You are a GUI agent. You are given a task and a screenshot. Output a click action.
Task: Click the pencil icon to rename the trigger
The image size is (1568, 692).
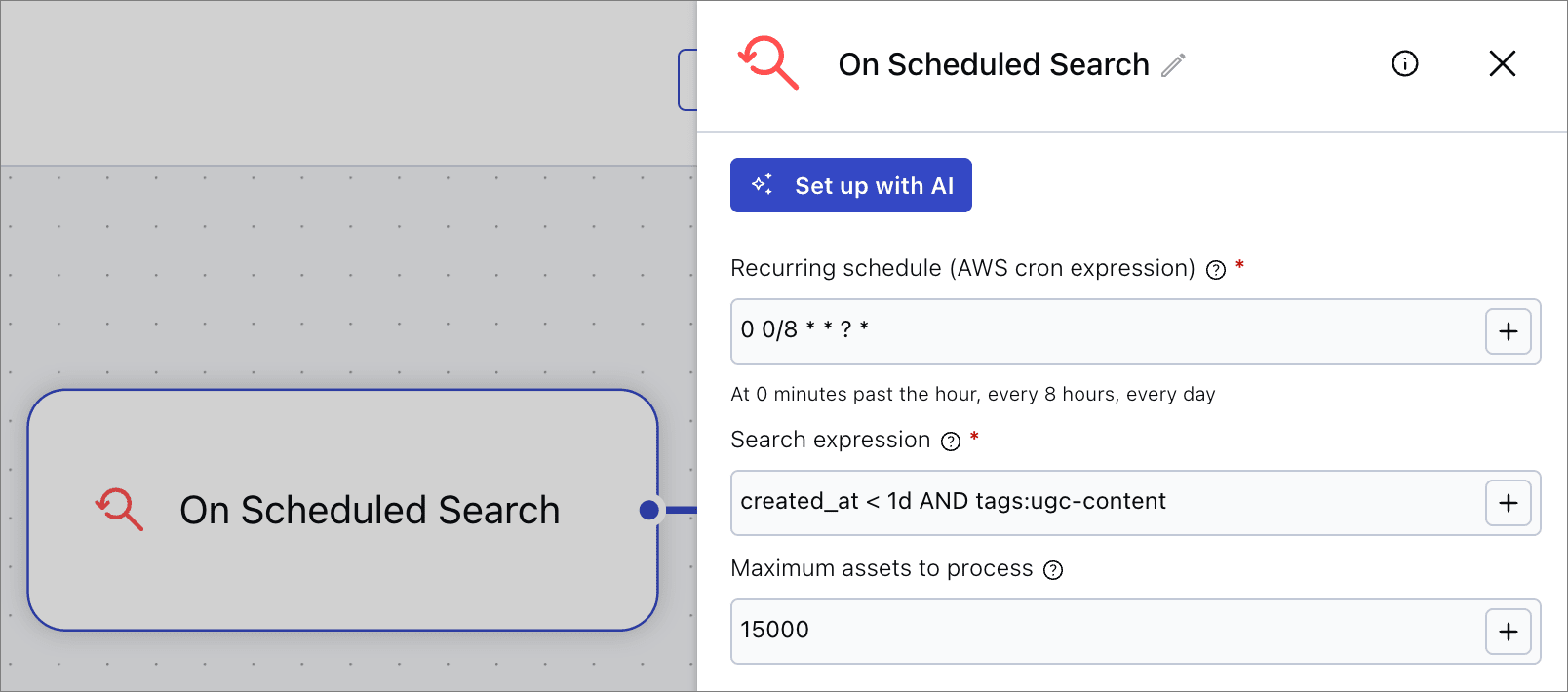pos(1173,65)
